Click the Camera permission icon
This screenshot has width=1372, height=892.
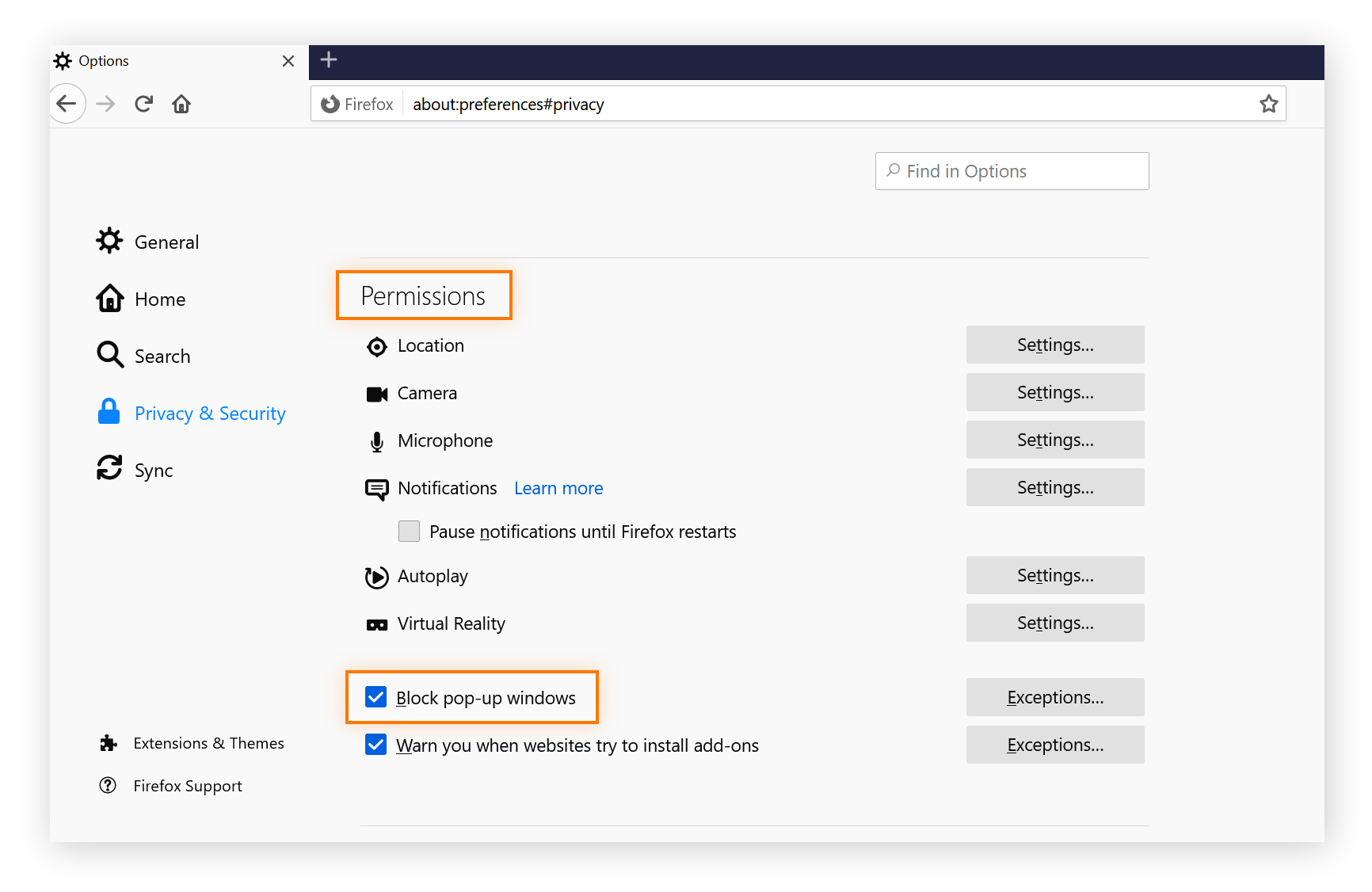(x=377, y=394)
